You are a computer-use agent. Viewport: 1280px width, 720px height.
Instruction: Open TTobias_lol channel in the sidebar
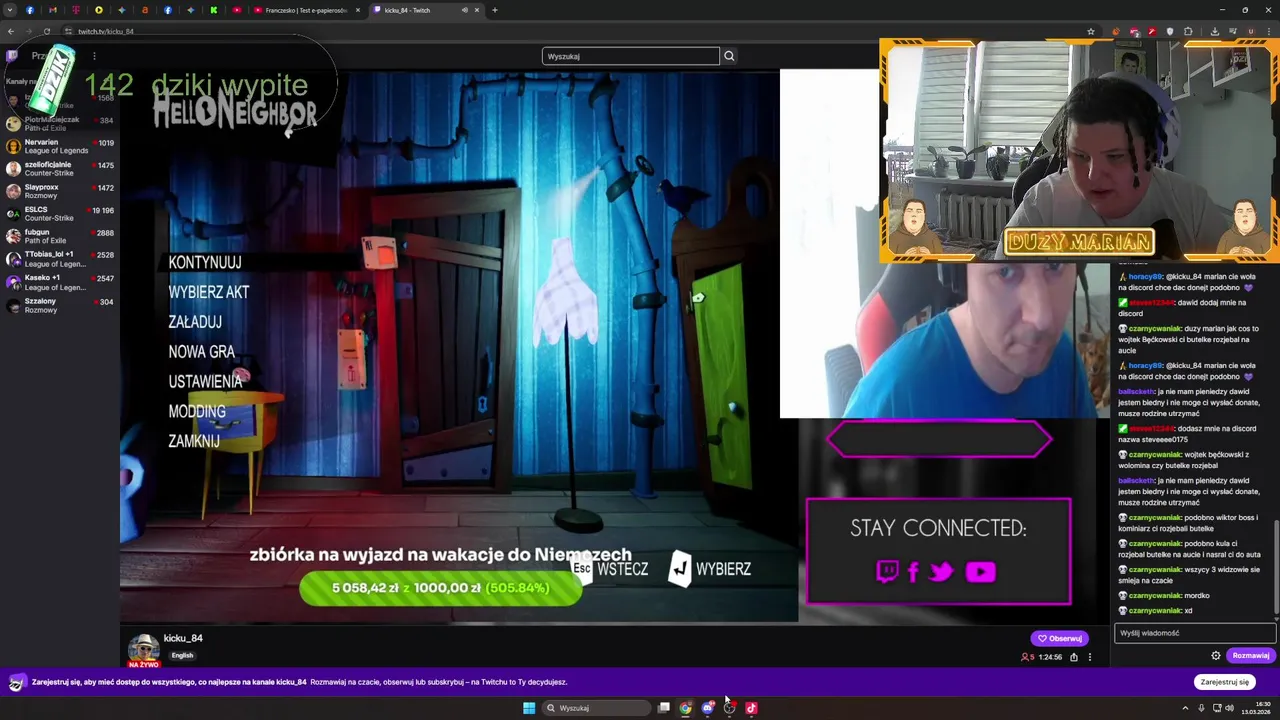coord(60,259)
